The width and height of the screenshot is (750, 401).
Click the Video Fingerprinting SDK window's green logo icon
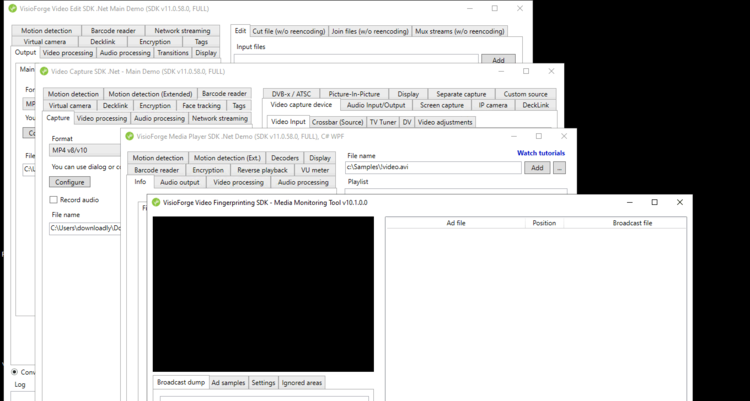click(x=155, y=202)
